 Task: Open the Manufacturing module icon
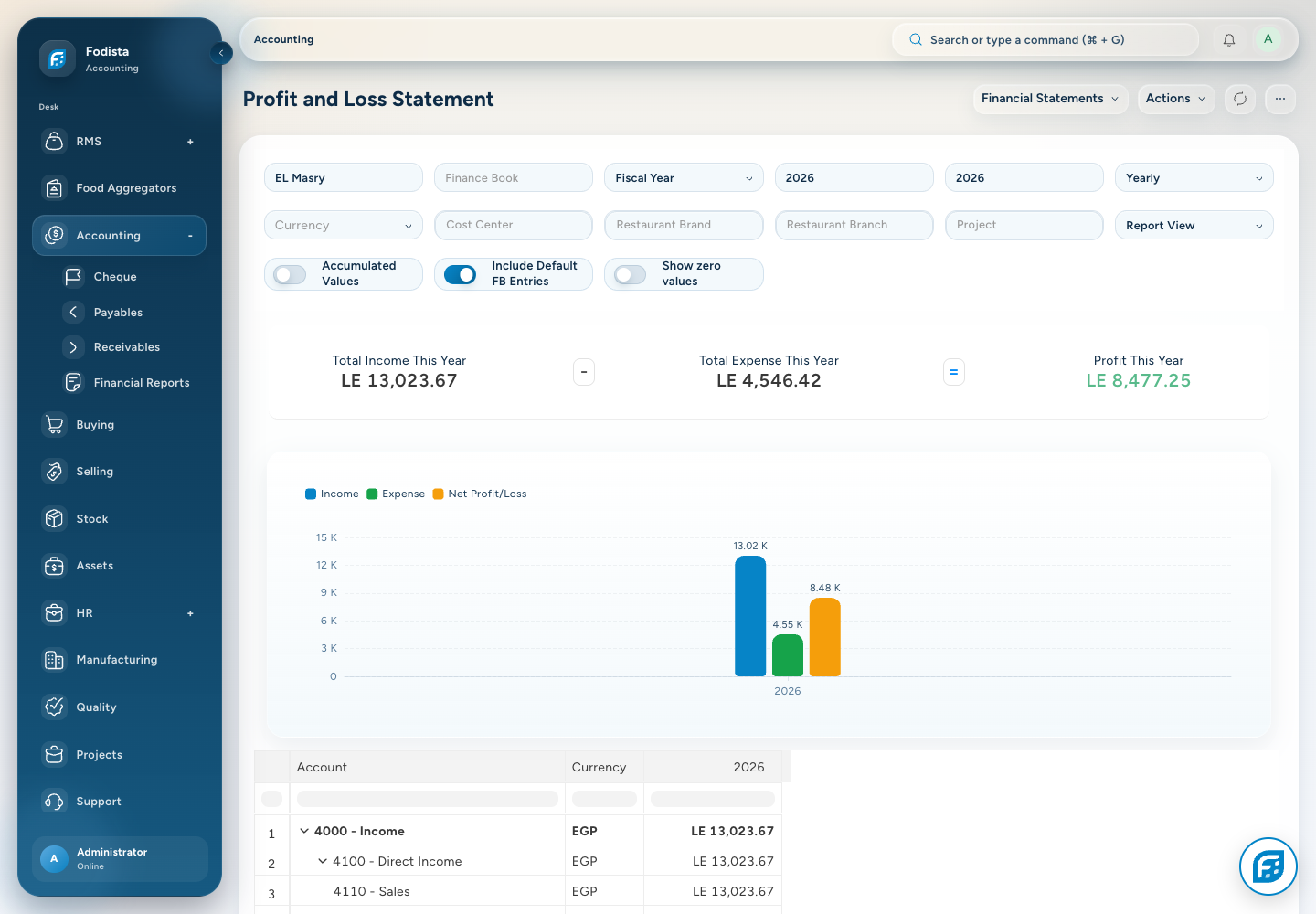[x=55, y=660]
